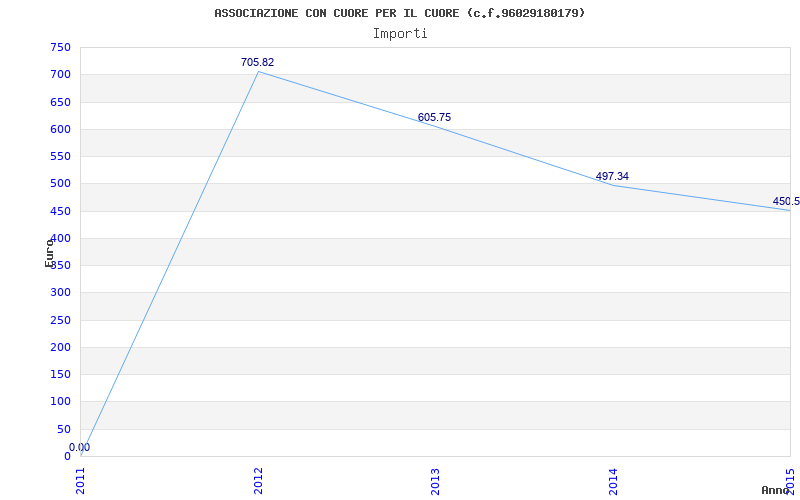Click the 550 y-axis value
800x500 pixels.
(60, 157)
